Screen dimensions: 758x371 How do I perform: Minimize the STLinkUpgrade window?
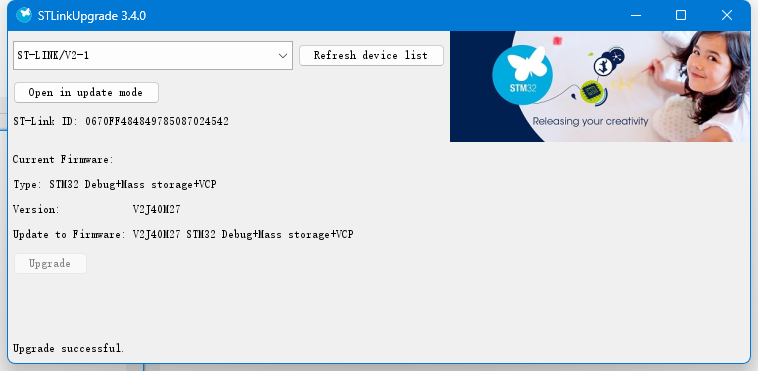(x=636, y=15)
